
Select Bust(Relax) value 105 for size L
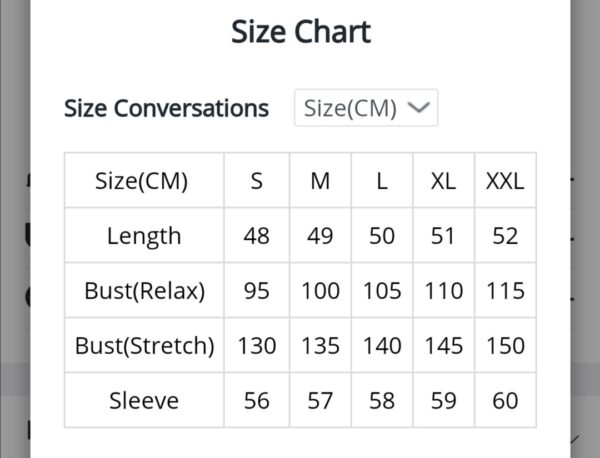pos(382,291)
